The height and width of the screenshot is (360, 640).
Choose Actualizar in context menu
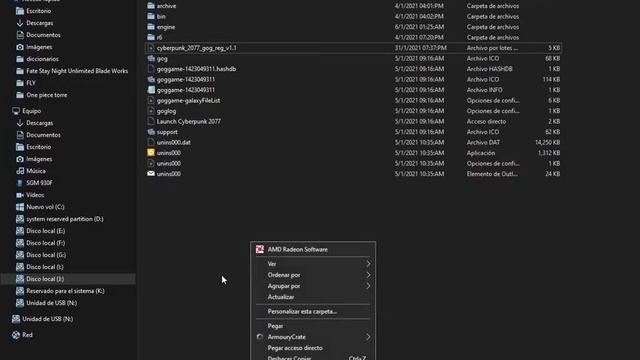click(x=313, y=297)
